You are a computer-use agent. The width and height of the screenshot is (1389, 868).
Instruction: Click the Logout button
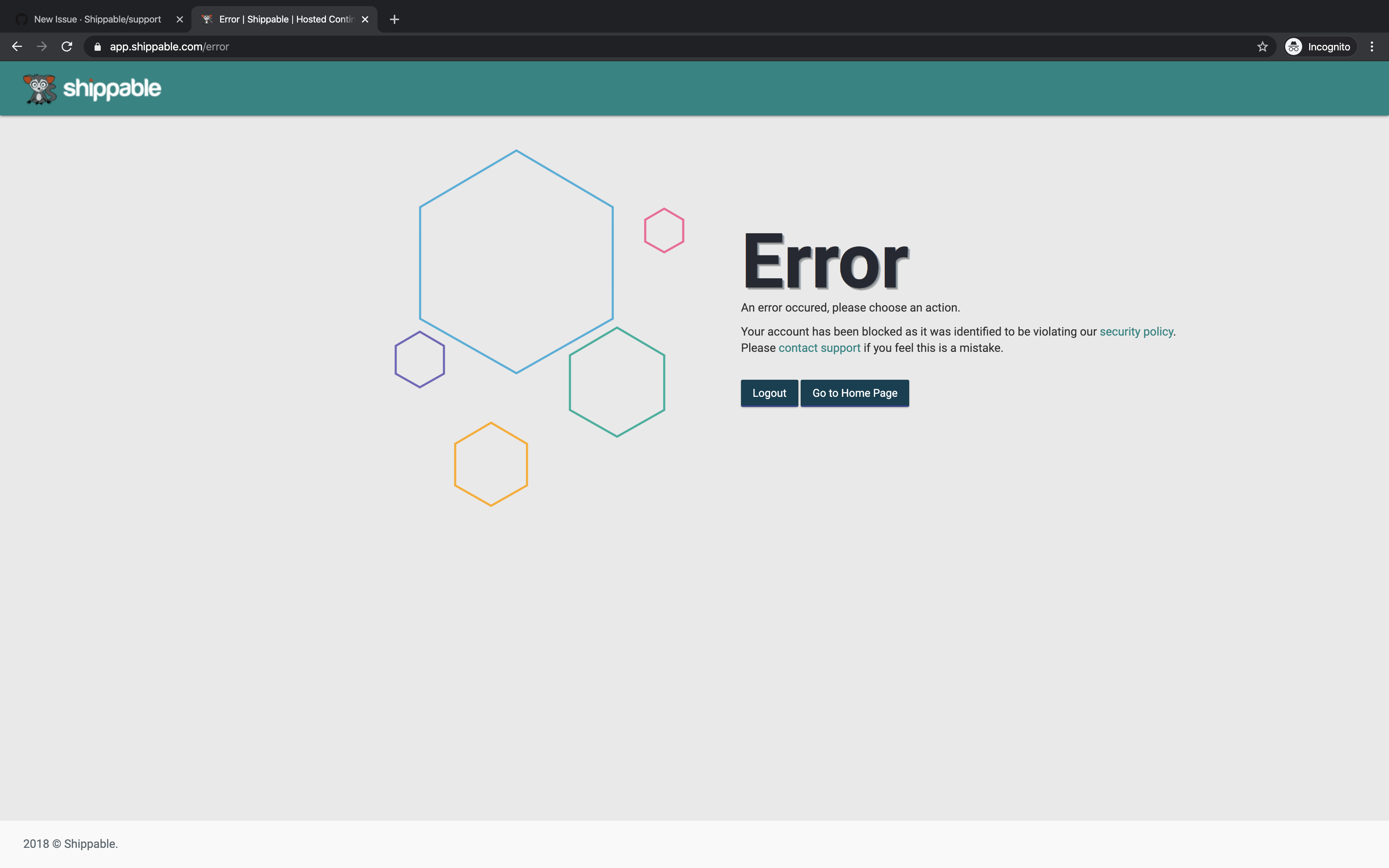point(769,393)
